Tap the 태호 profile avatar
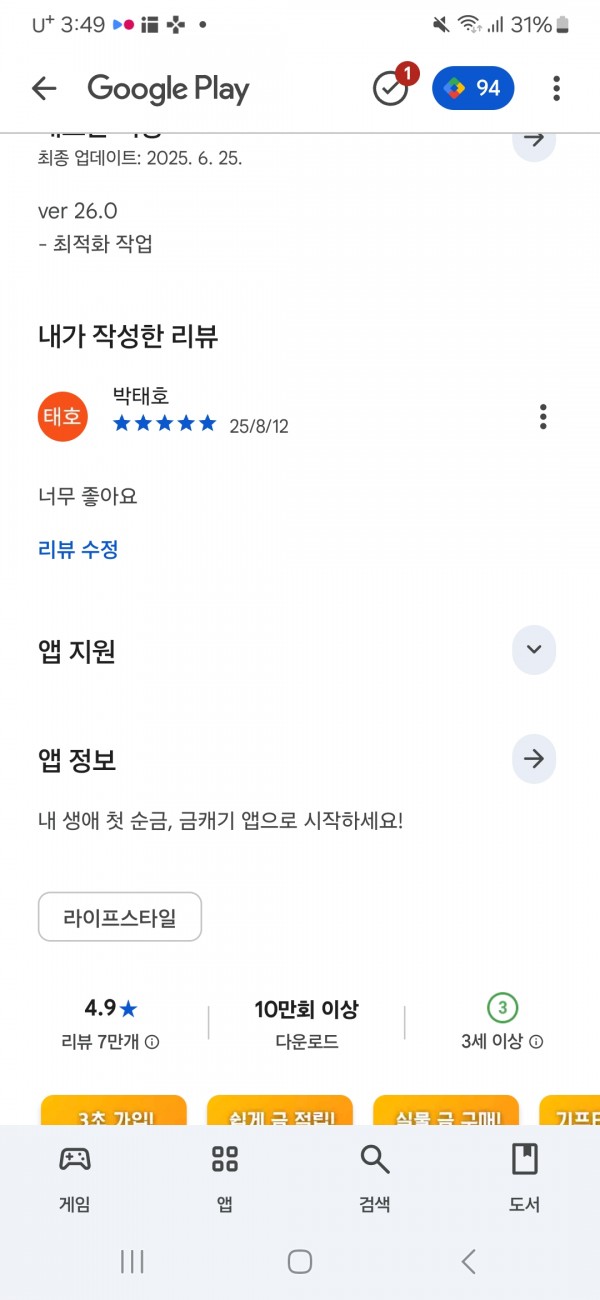600x1300 pixels. point(63,416)
